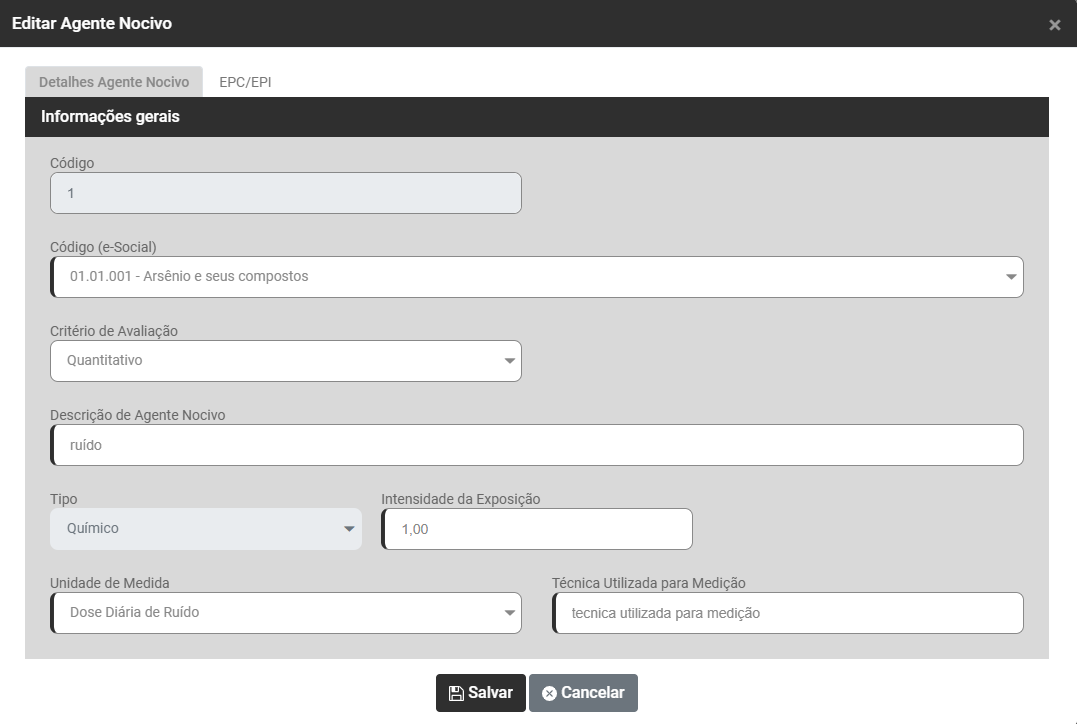Screen dimensions: 1077x724
Task: Focus the Técnica Utilizada para Medição field
Action: pos(788,613)
